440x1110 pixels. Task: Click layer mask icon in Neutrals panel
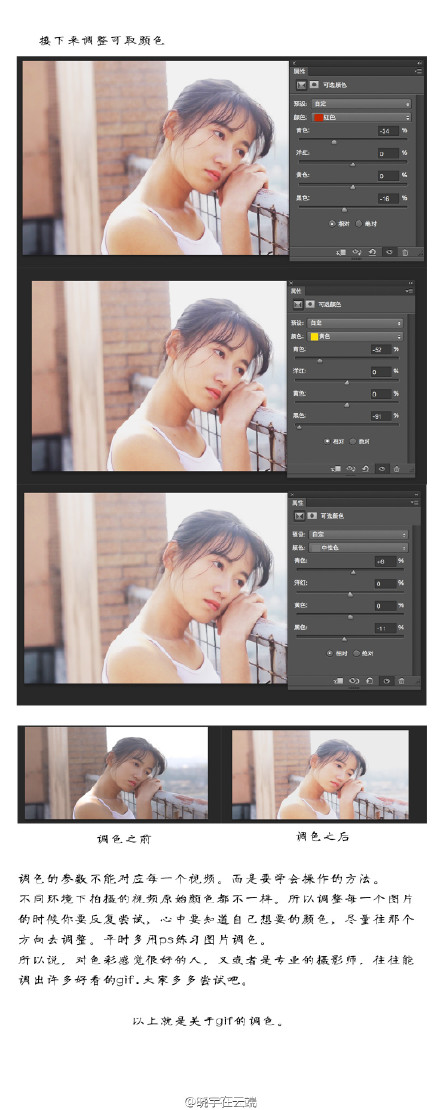click(312, 515)
